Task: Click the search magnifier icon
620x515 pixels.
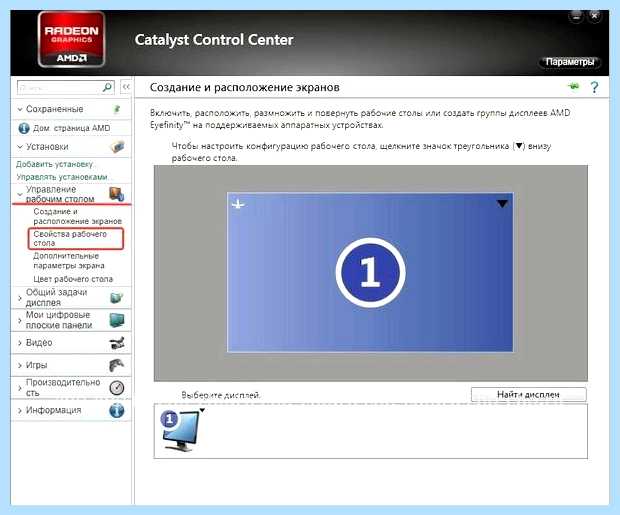Action: 107,87
